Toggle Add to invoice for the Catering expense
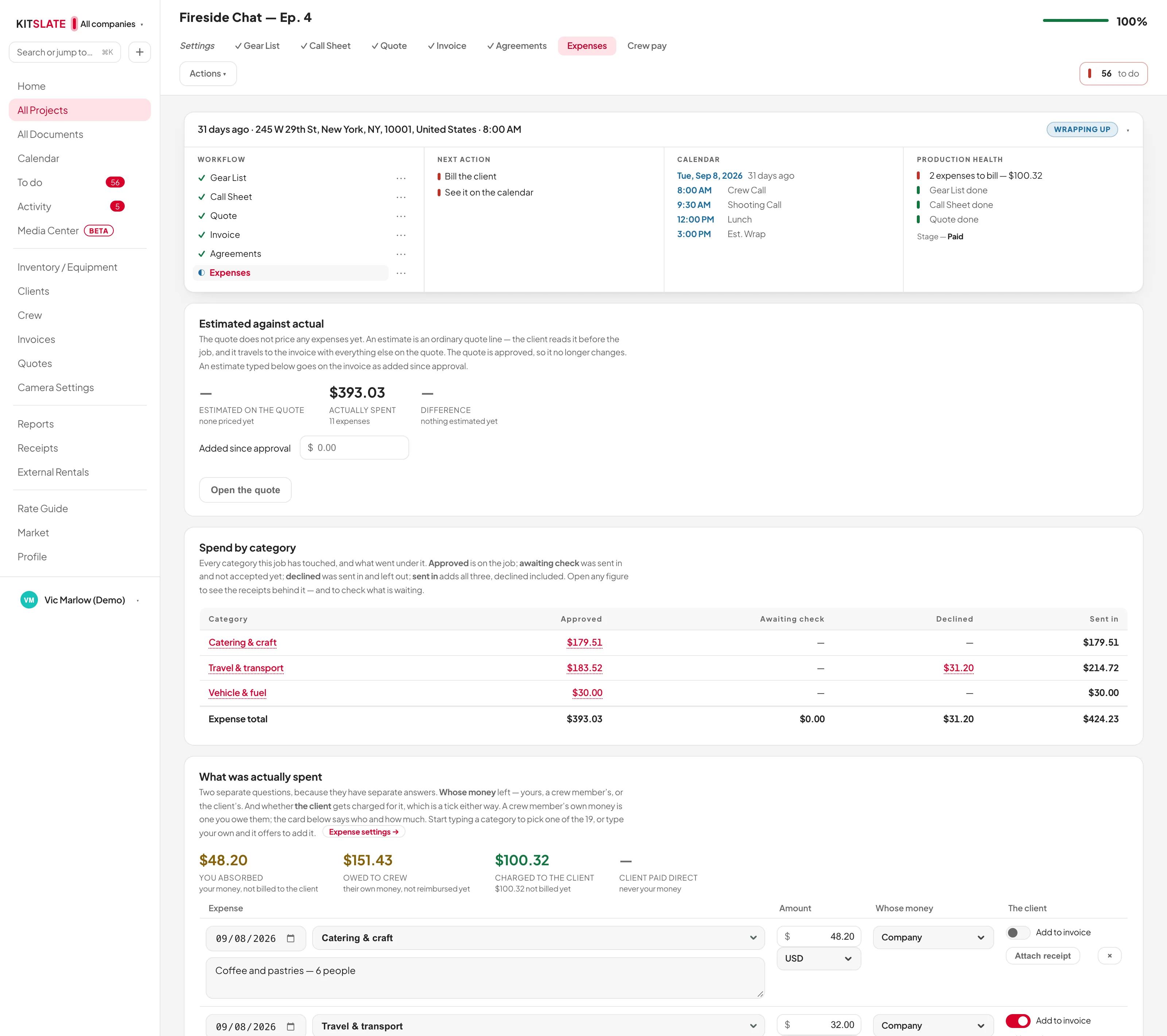The height and width of the screenshot is (1036, 1167). click(x=1017, y=932)
